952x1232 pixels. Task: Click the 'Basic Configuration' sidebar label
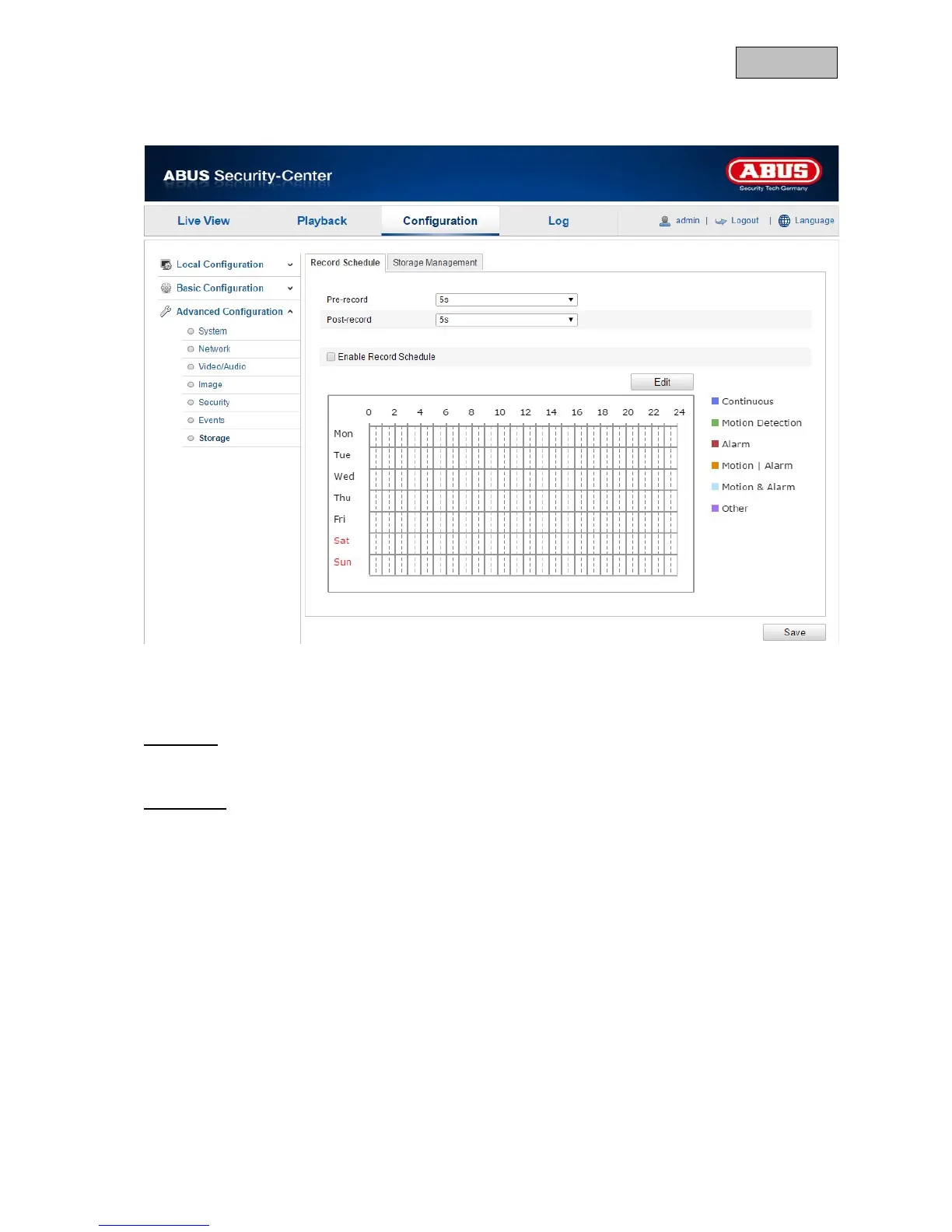220,288
